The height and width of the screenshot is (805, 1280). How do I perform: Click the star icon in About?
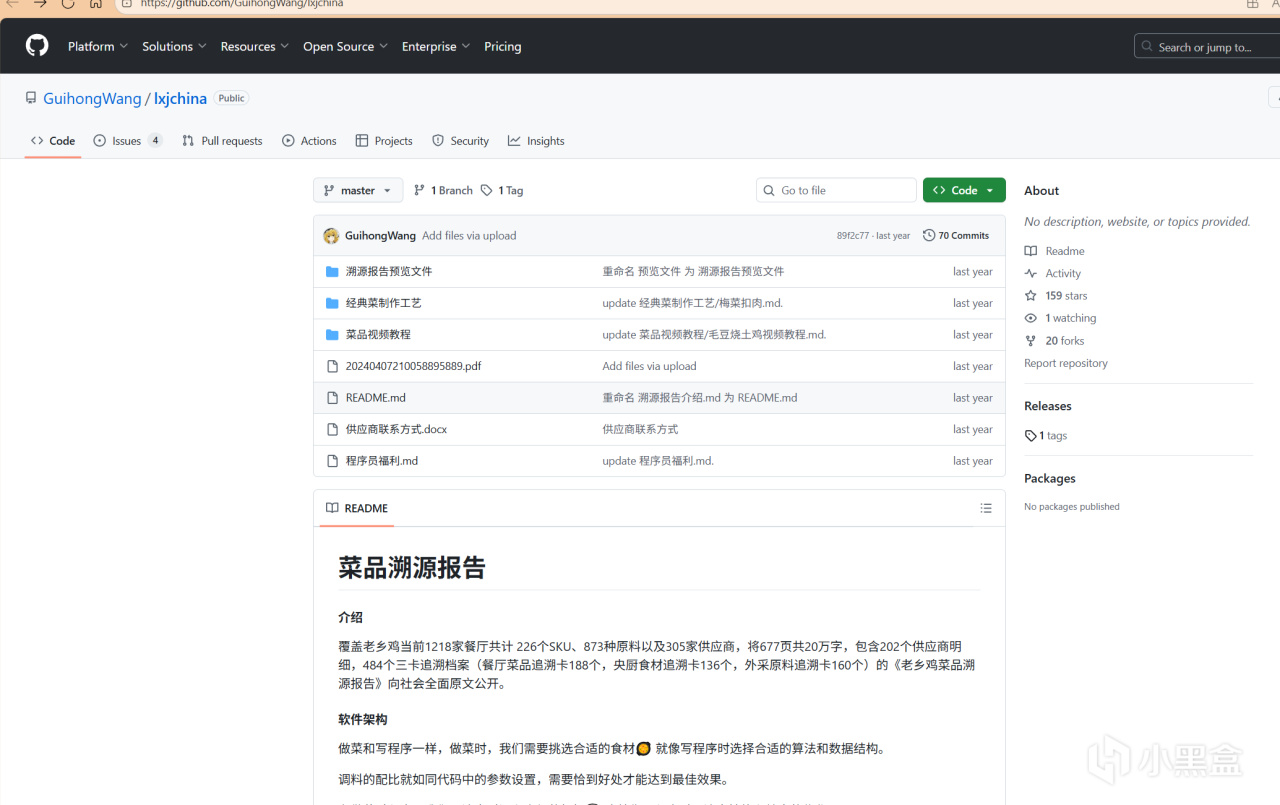tap(1031, 296)
